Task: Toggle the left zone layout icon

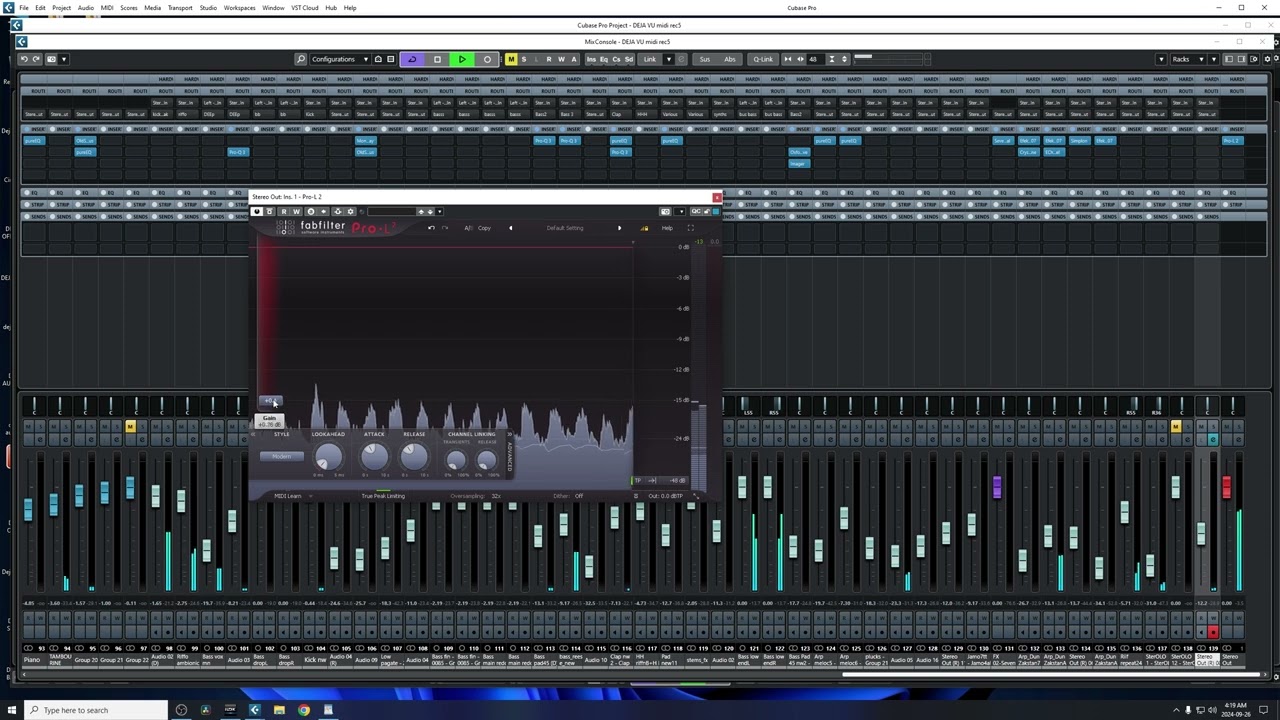Action: [1230, 59]
